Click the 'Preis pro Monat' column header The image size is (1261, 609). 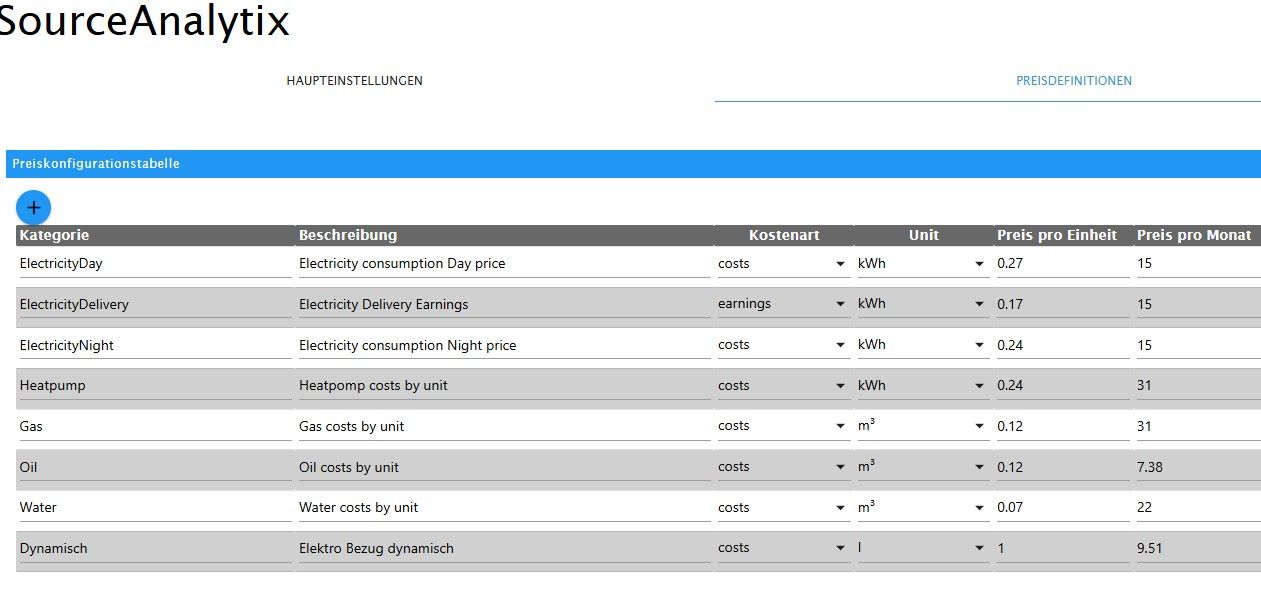(x=1198, y=235)
